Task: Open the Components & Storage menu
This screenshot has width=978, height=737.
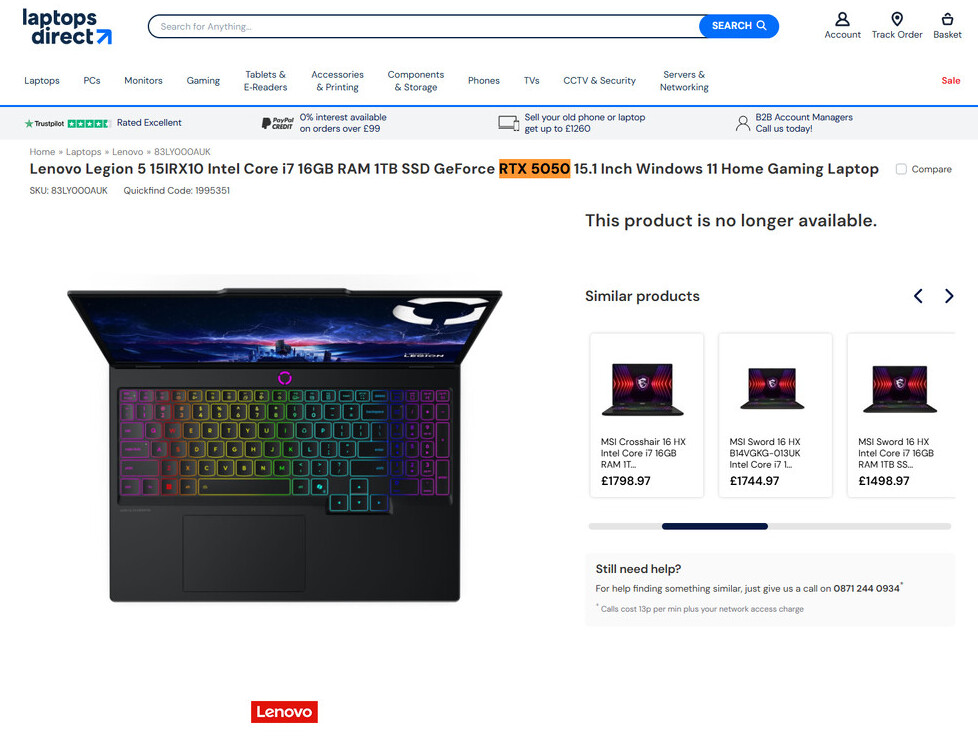Action: (x=416, y=81)
